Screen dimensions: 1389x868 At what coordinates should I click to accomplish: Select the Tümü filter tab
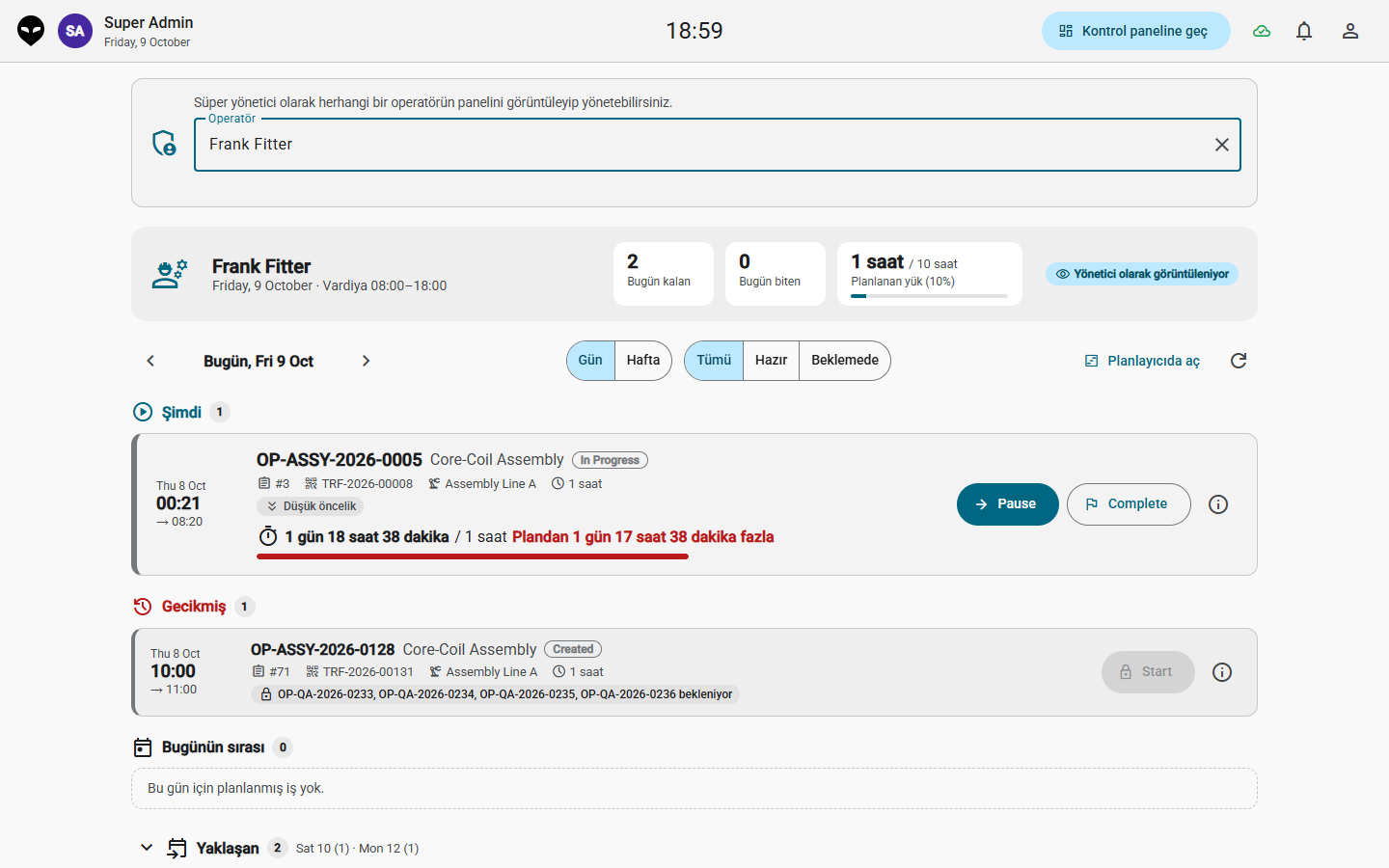click(x=714, y=361)
